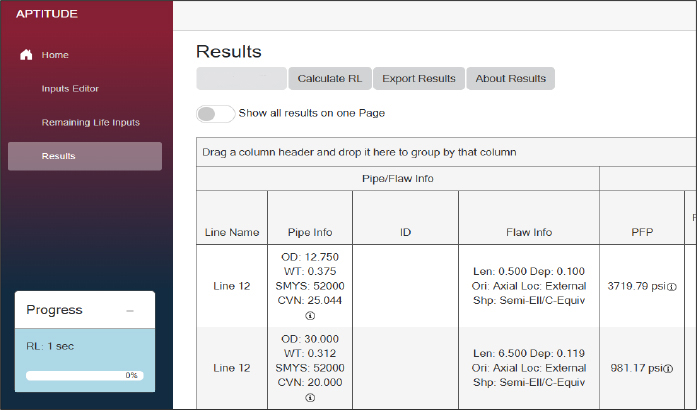Click info icon next to 981.17 psi

671,368
